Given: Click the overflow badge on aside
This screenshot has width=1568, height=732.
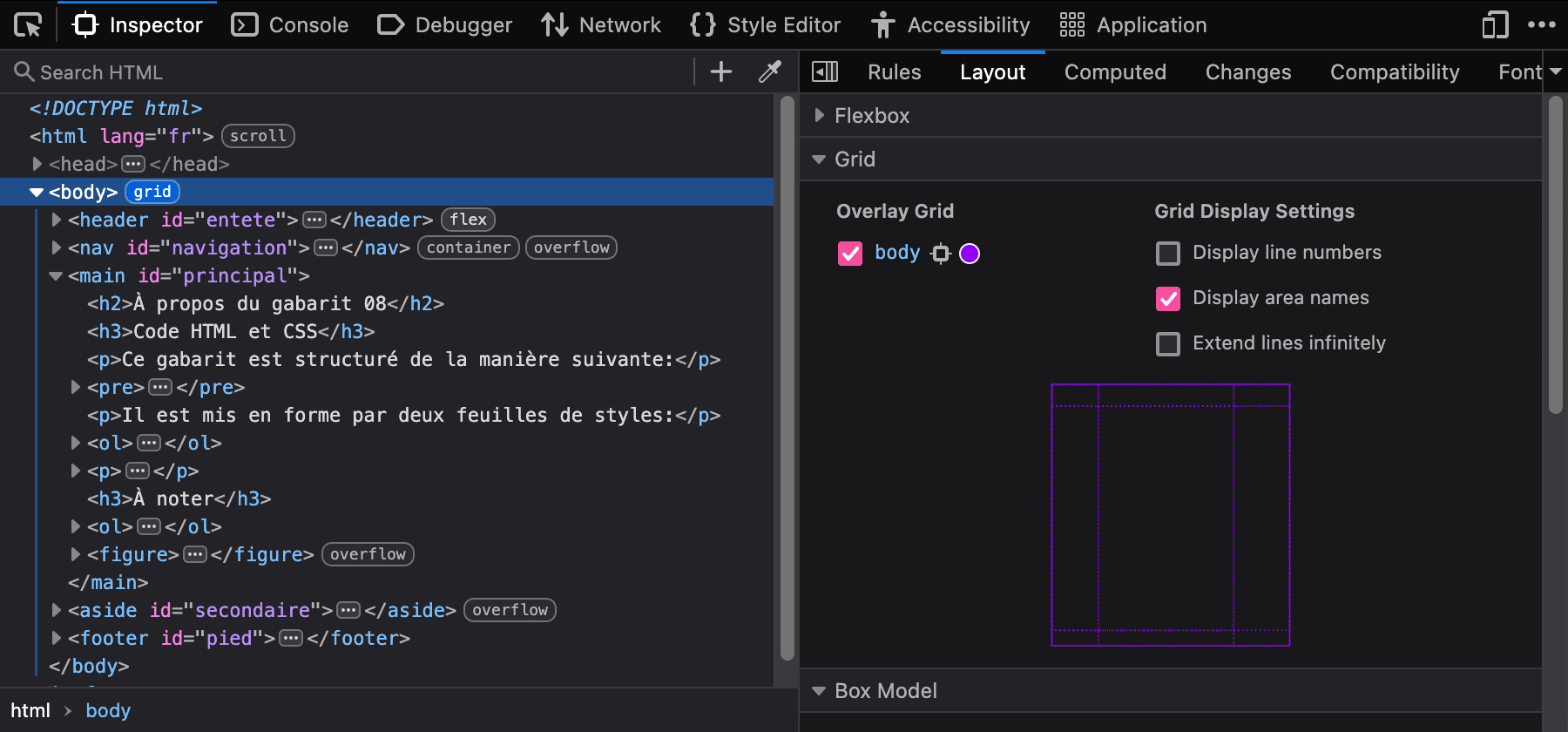Looking at the screenshot, I should coord(510,610).
